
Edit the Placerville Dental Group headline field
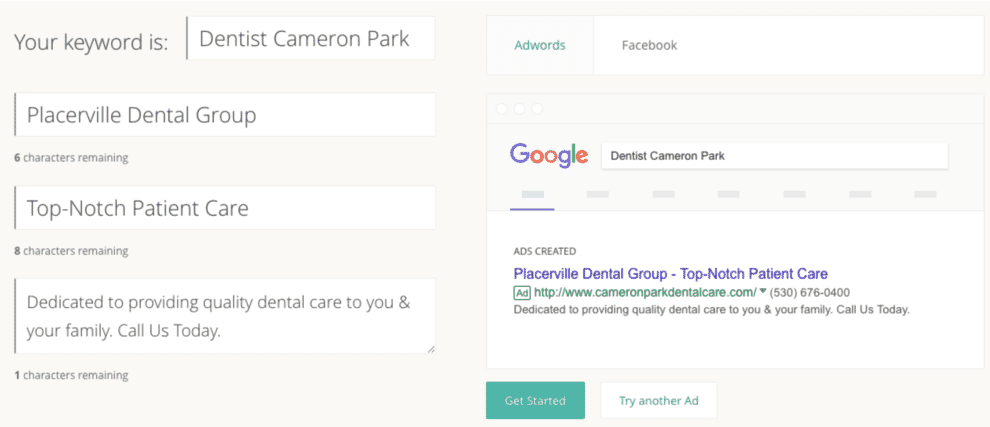(x=225, y=114)
